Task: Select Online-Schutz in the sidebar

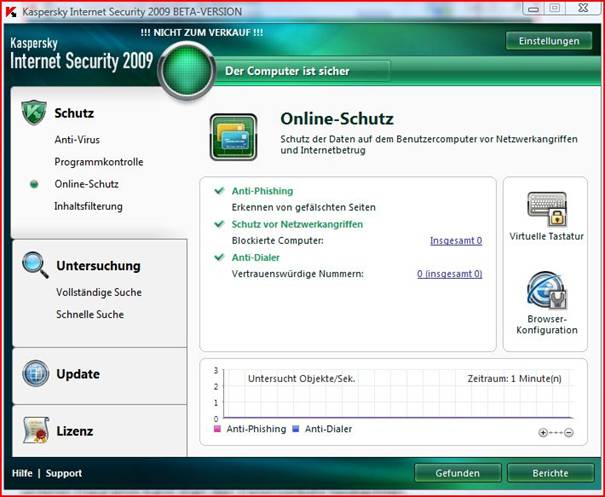Action: click(x=86, y=184)
